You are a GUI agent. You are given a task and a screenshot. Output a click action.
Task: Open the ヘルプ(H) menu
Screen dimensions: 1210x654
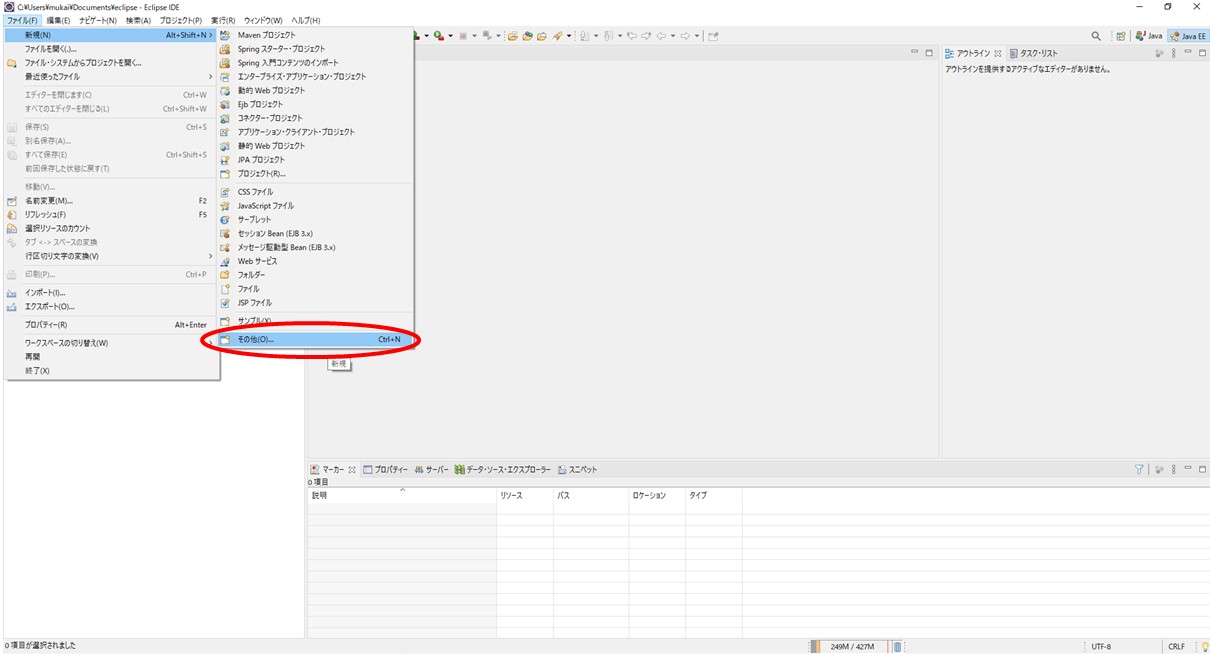click(306, 20)
